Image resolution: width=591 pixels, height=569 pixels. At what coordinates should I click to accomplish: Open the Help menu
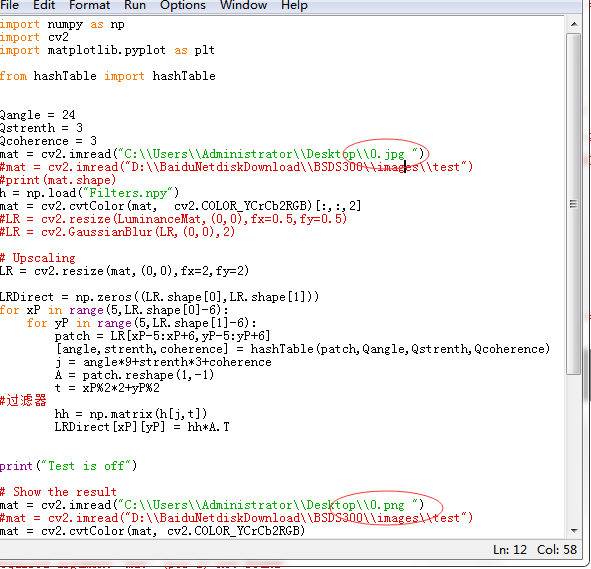tap(294, 5)
